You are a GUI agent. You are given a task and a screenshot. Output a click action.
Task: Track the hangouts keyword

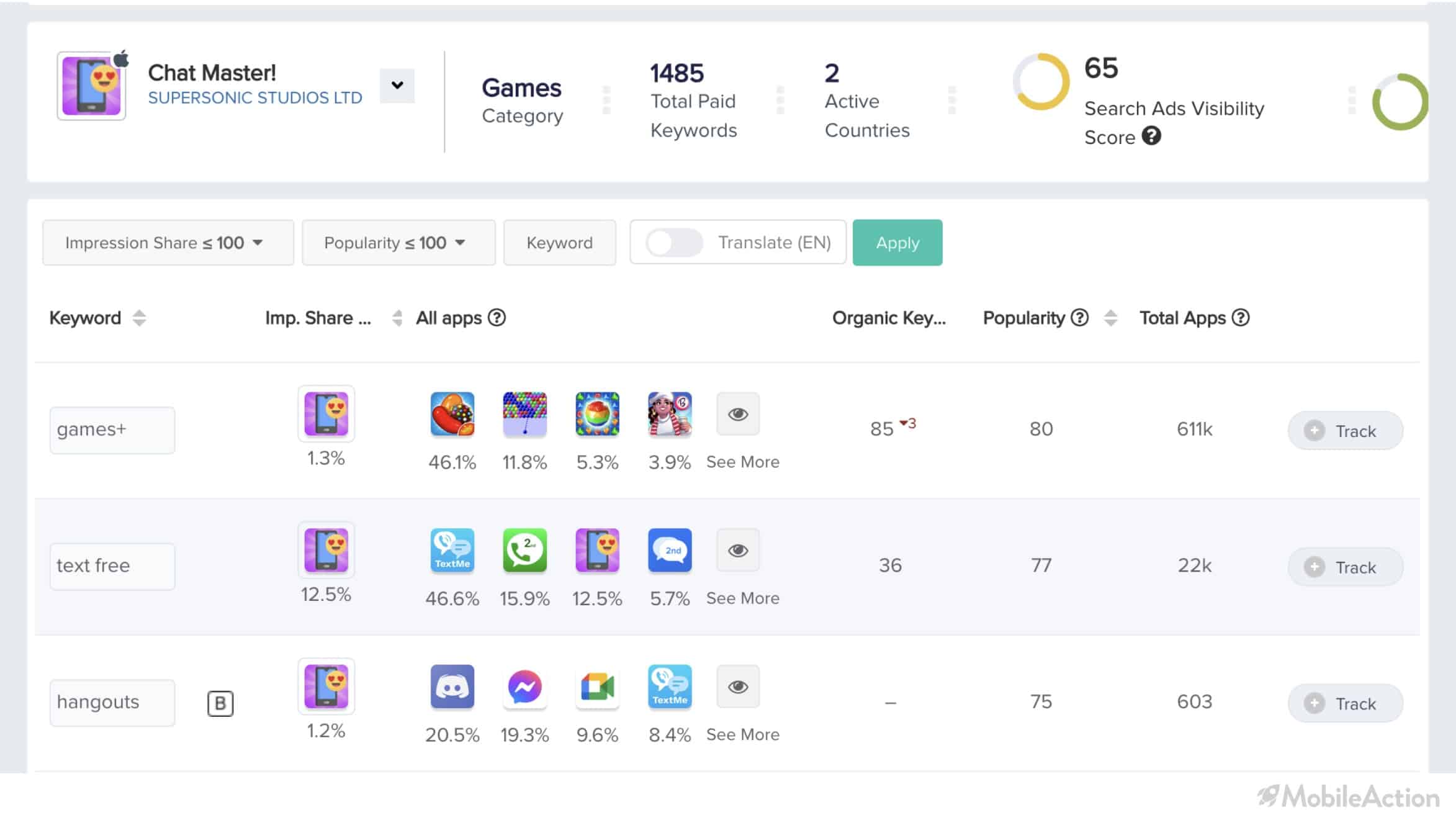coord(1346,704)
